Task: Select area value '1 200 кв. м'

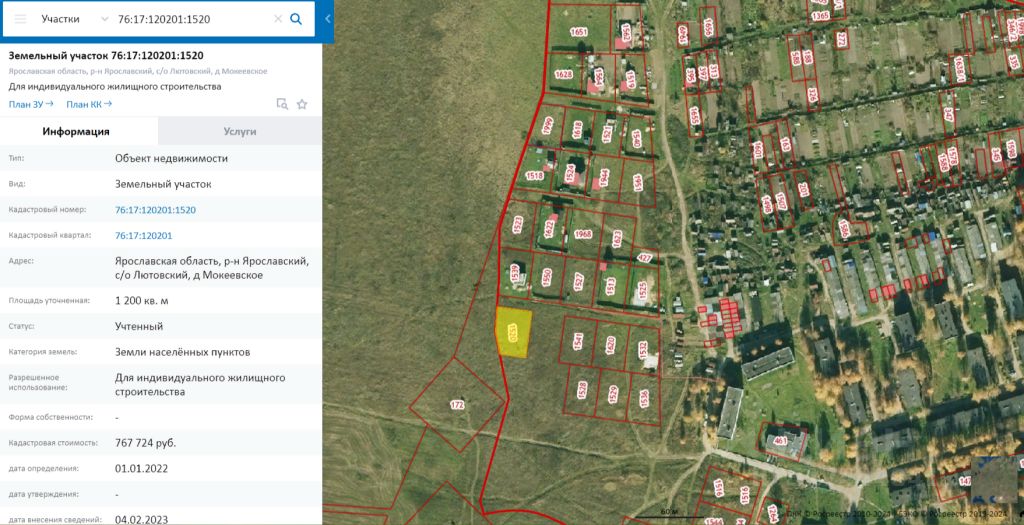Action: (x=142, y=300)
